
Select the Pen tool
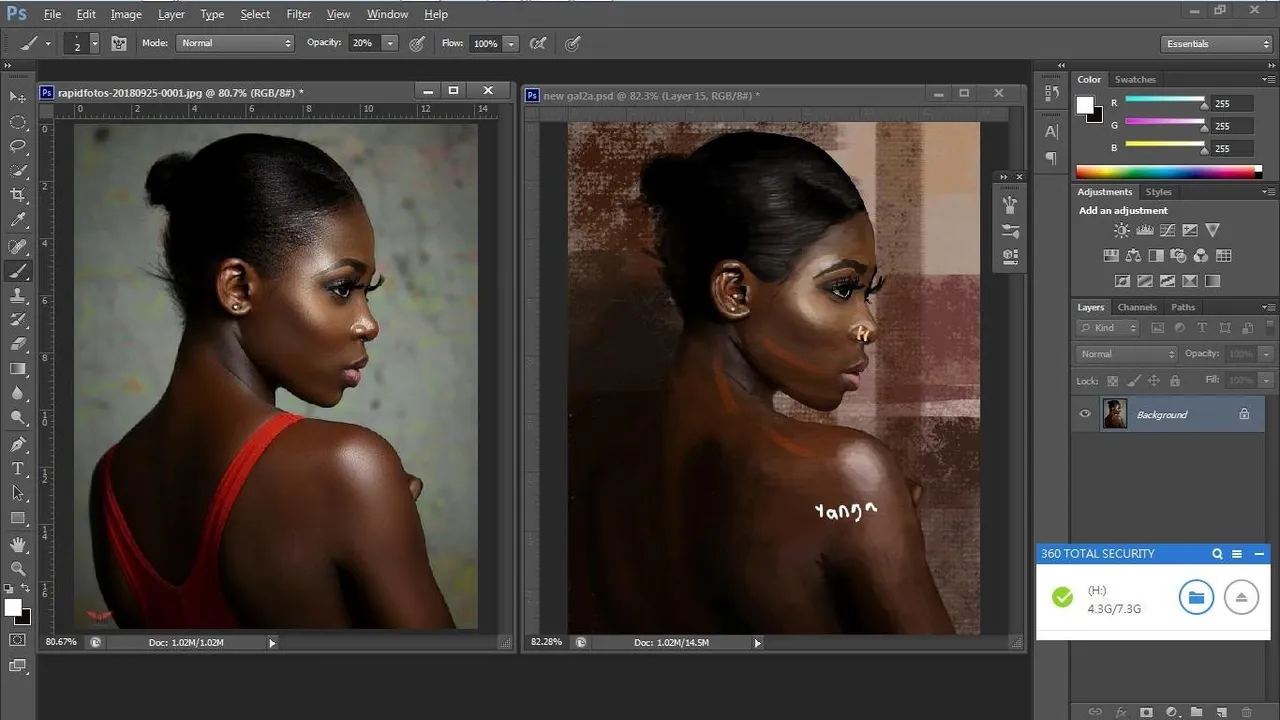pos(18,444)
